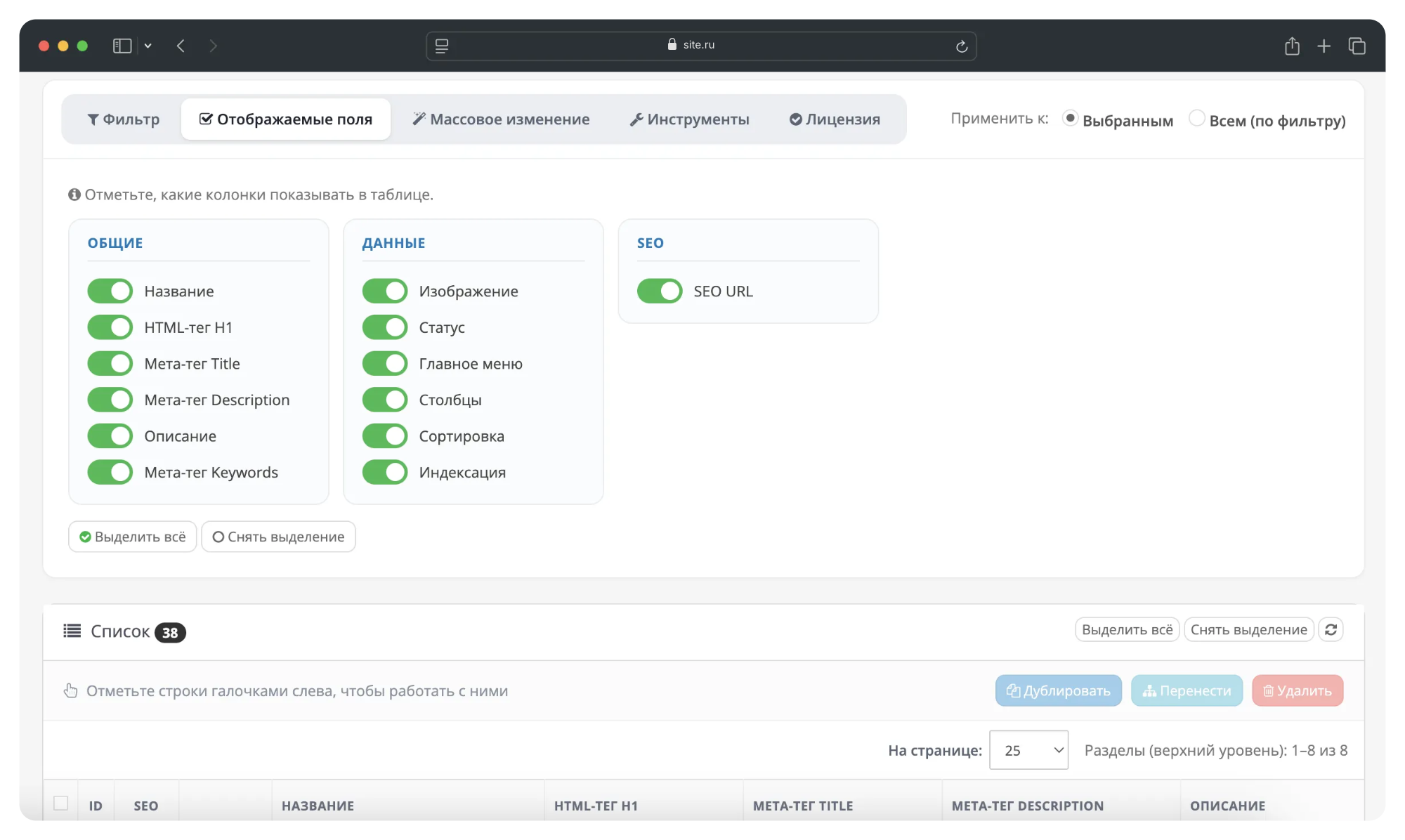Toggle the Название column switch
Viewport: 1405px width, 840px height.
tap(110, 291)
